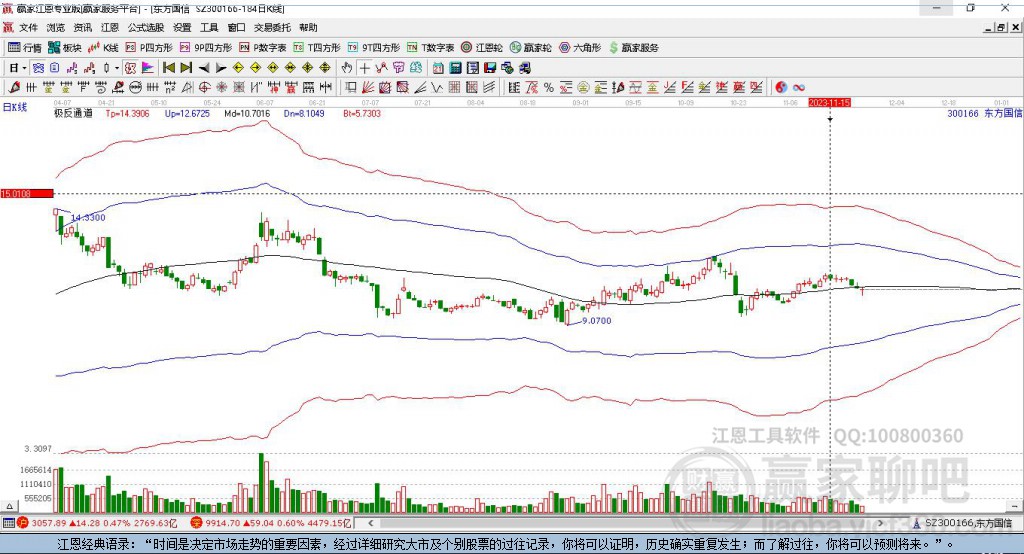Click the black left arrow scroll icon
Viewport: 1024px width, 554px height.
click(x=203, y=68)
